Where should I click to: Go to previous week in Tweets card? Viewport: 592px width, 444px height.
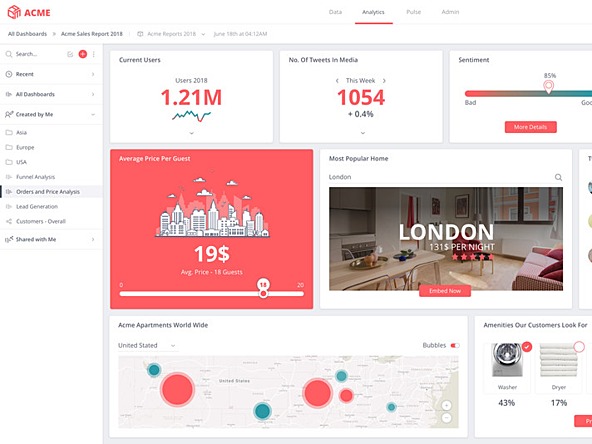click(337, 81)
